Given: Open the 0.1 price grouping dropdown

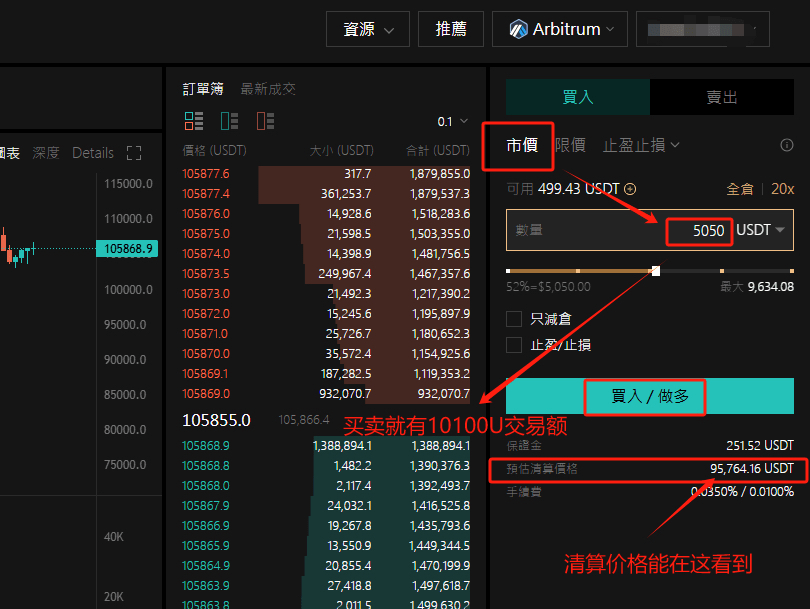Looking at the screenshot, I should pos(452,122).
